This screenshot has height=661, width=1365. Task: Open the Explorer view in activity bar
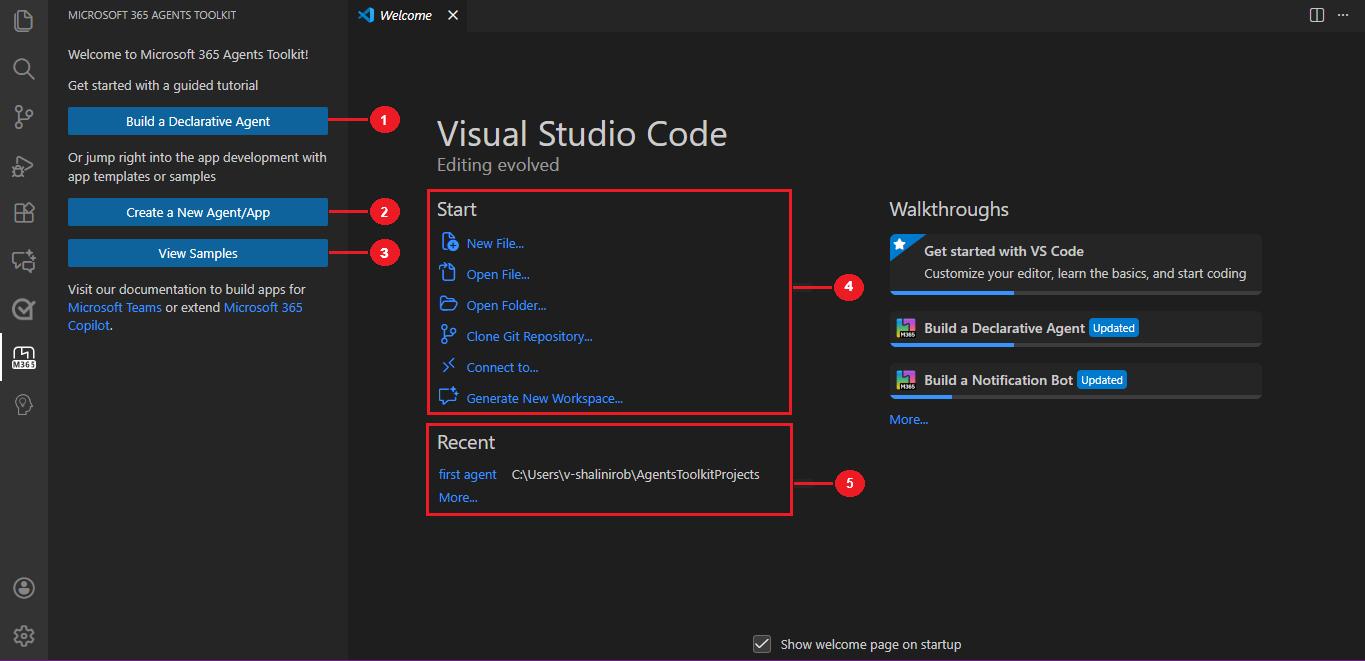click(x=24, y=20)
